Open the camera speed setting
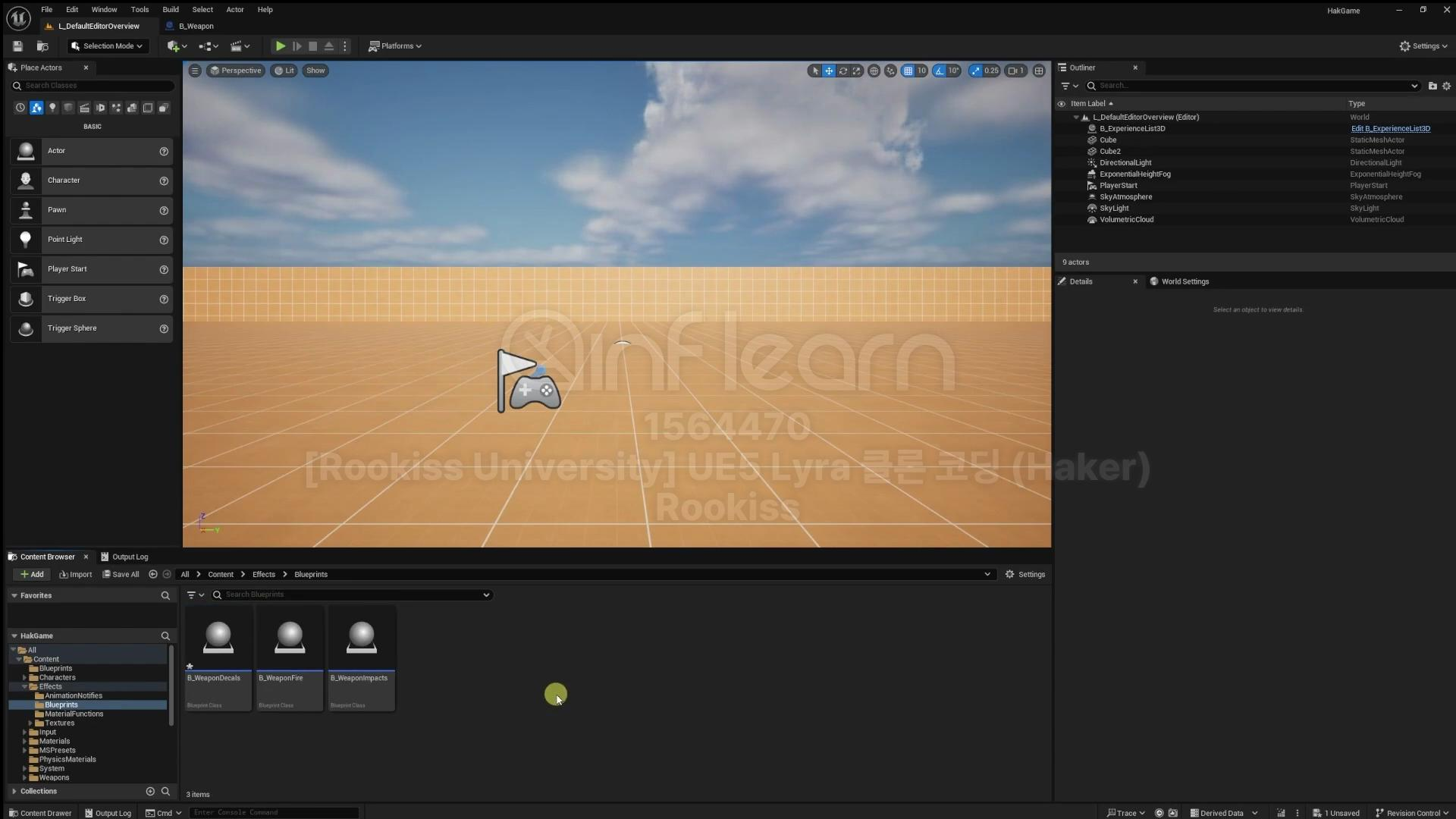 (1015, 71)
